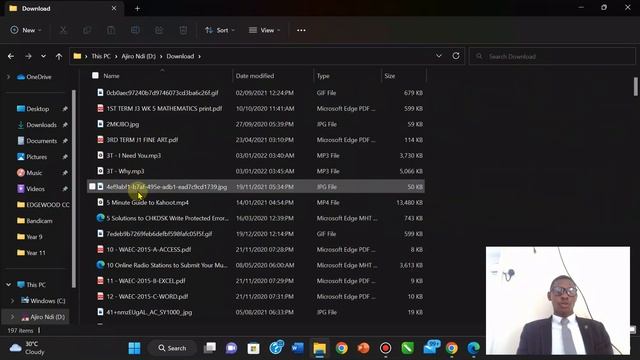Click the navigation pane scrollbar
The image size is (640, 360).
[73, 188]
